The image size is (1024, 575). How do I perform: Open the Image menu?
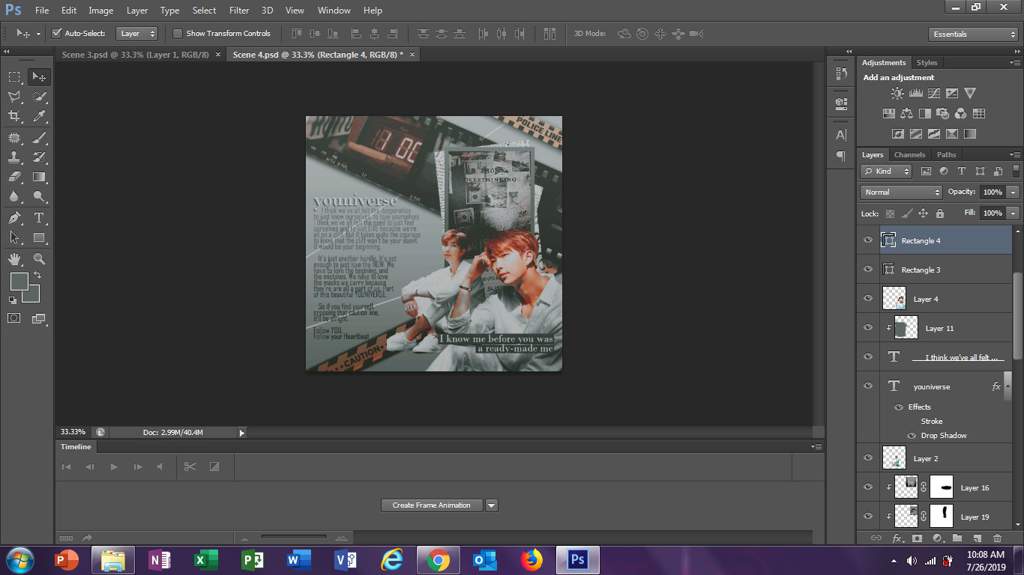[x=101, y=10]
